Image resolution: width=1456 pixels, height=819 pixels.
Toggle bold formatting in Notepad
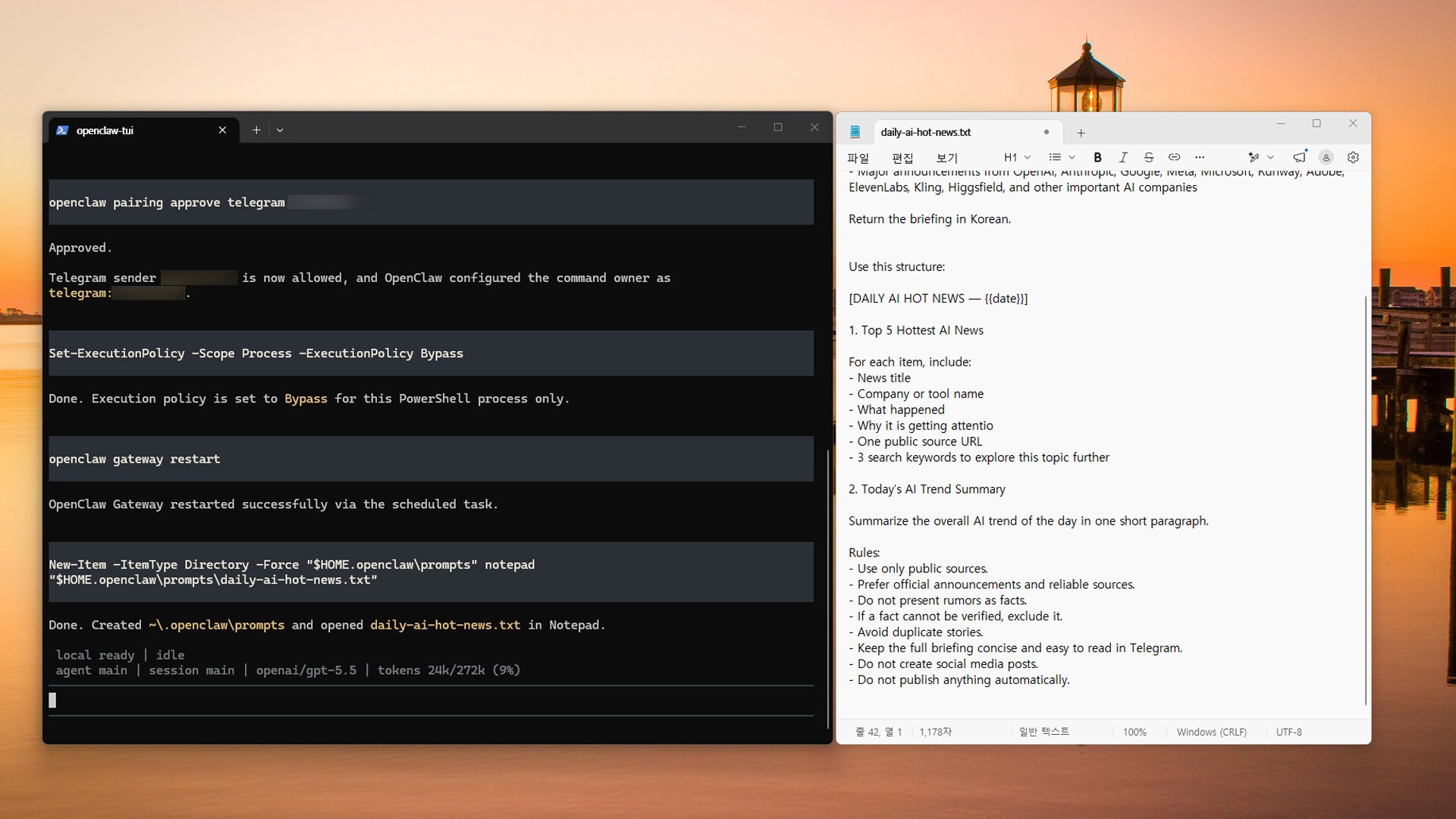(1097, 157)
